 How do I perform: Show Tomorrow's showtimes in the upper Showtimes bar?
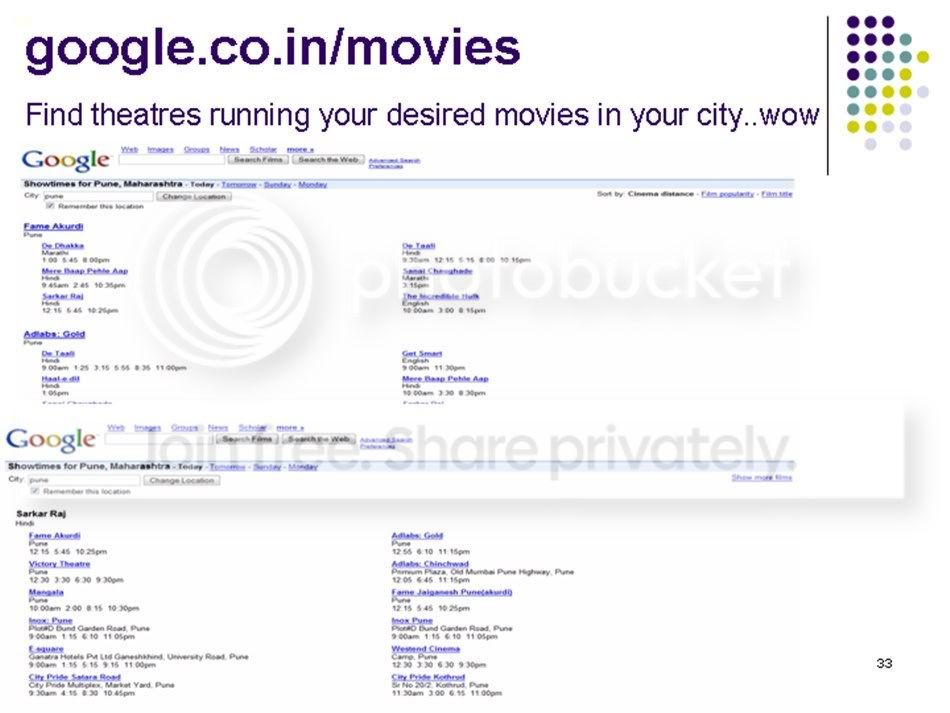tap(239, 184)
